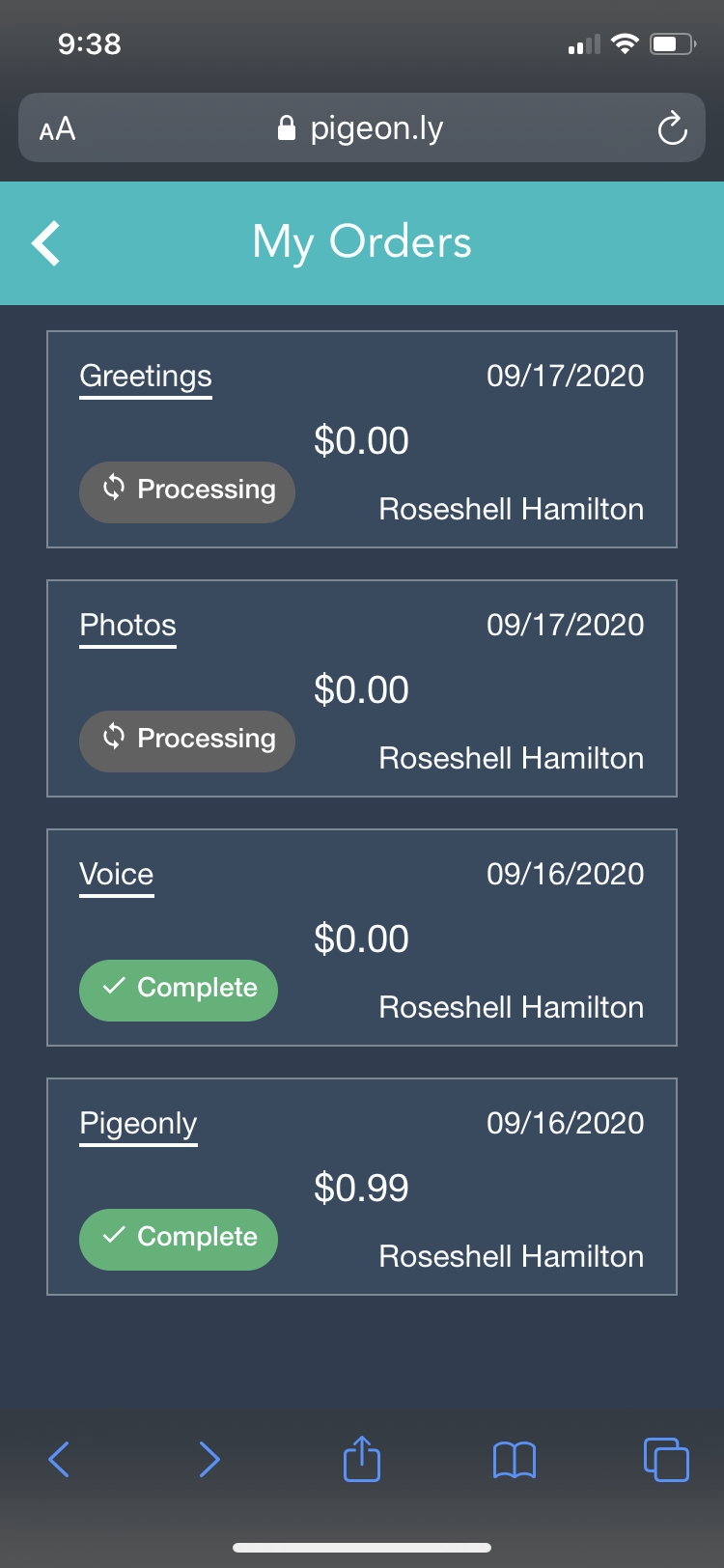Open the Voice order link

(117, 874)
